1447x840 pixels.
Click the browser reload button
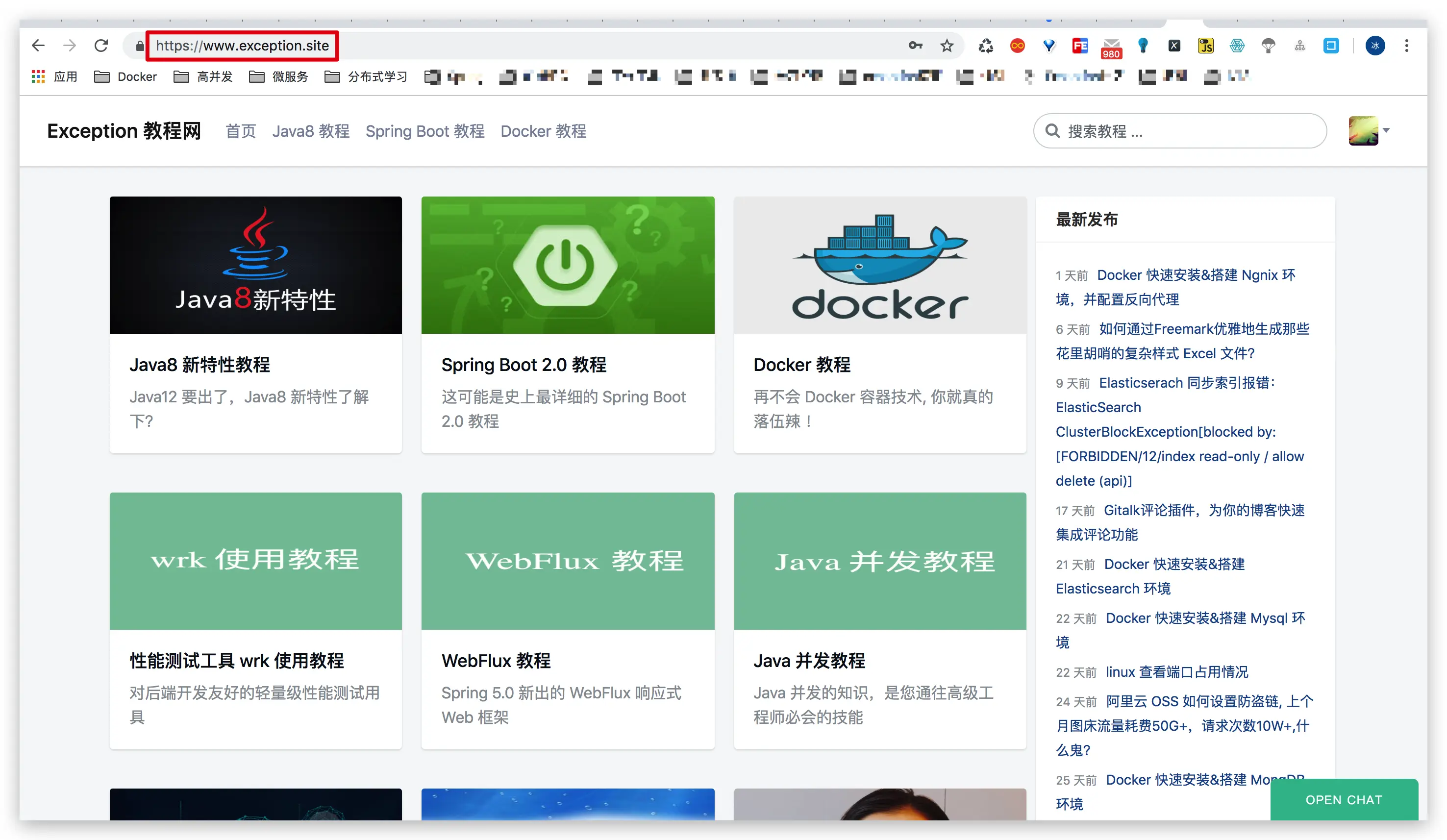(101, 46)
